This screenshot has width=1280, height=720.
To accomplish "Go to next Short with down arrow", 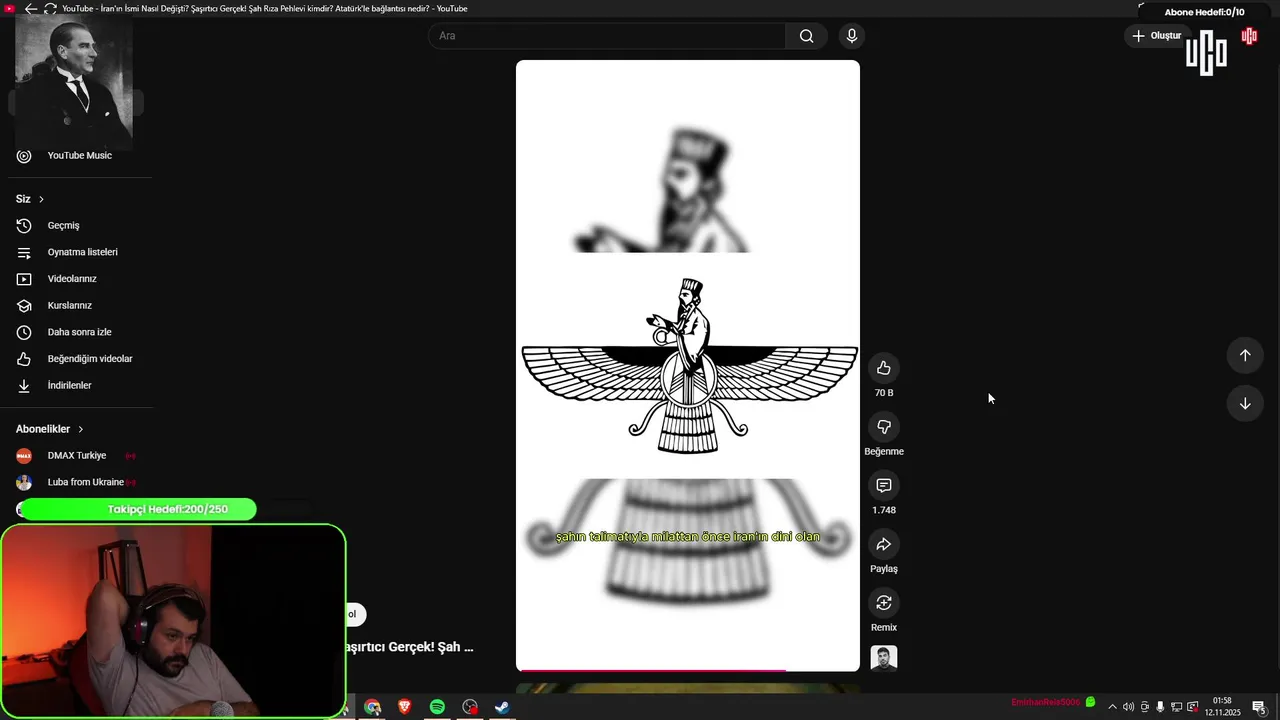I will (1245, 403).
